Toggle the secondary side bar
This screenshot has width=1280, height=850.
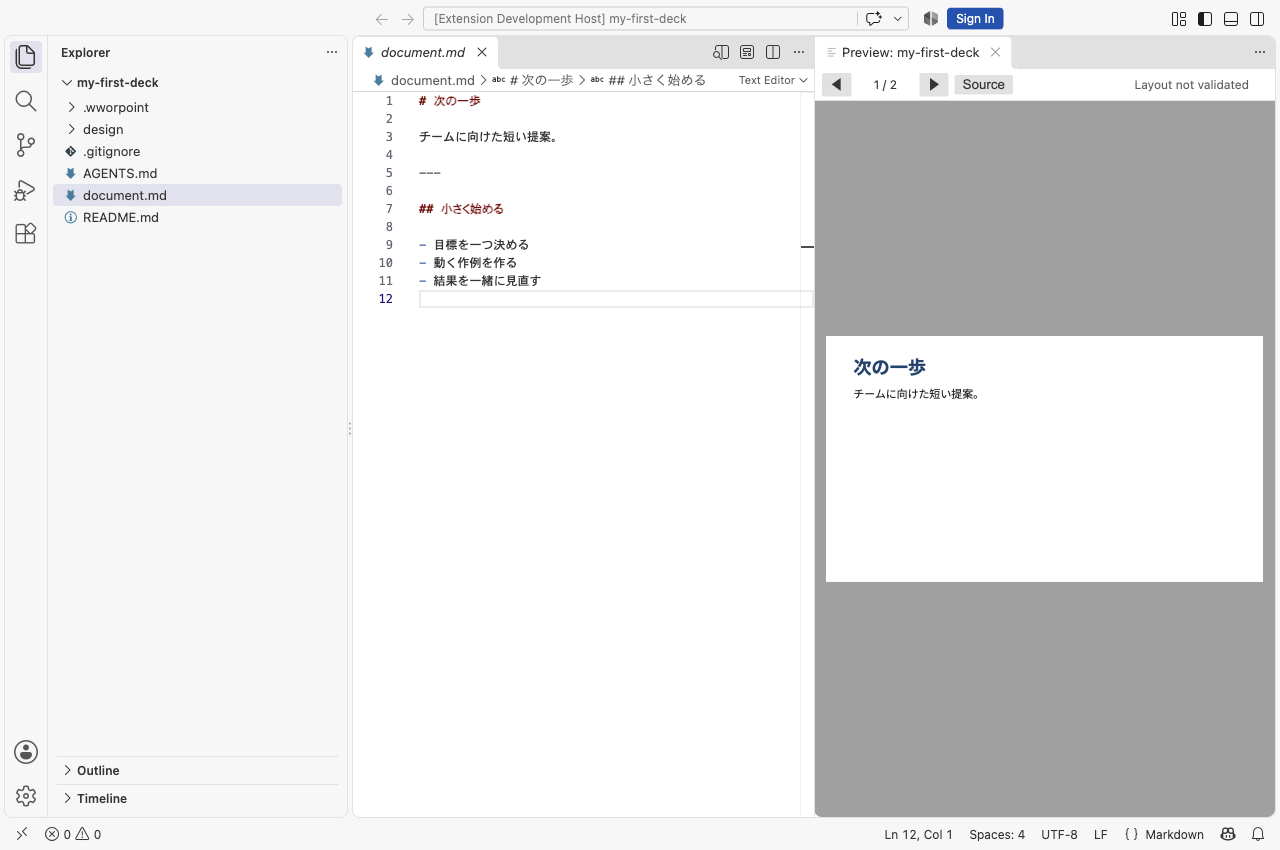[x=1257, y=19]
